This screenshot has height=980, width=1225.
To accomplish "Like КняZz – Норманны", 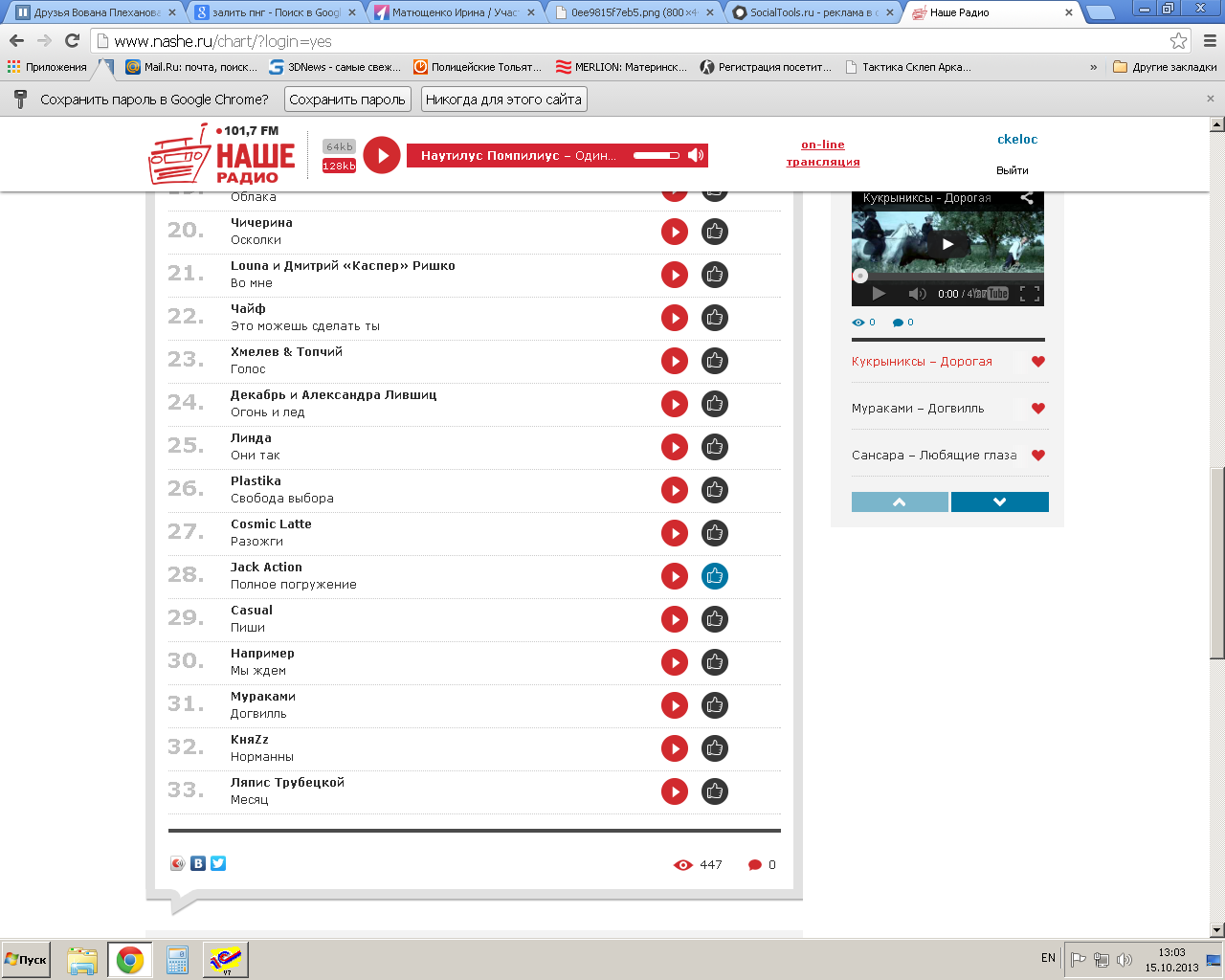I will click(715, 748).
